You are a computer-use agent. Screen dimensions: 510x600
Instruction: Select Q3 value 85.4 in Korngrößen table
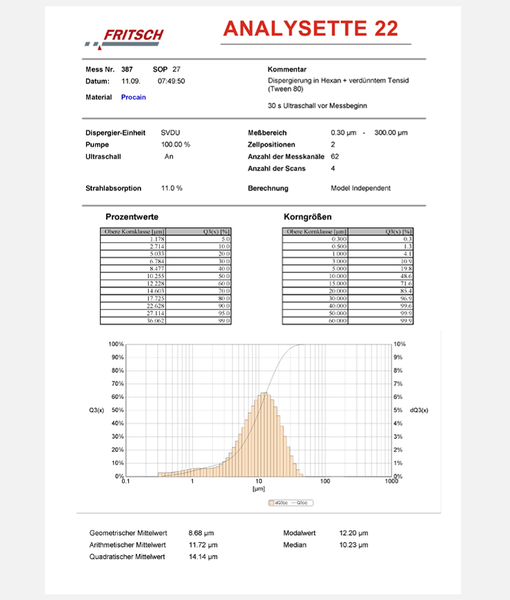380,291
